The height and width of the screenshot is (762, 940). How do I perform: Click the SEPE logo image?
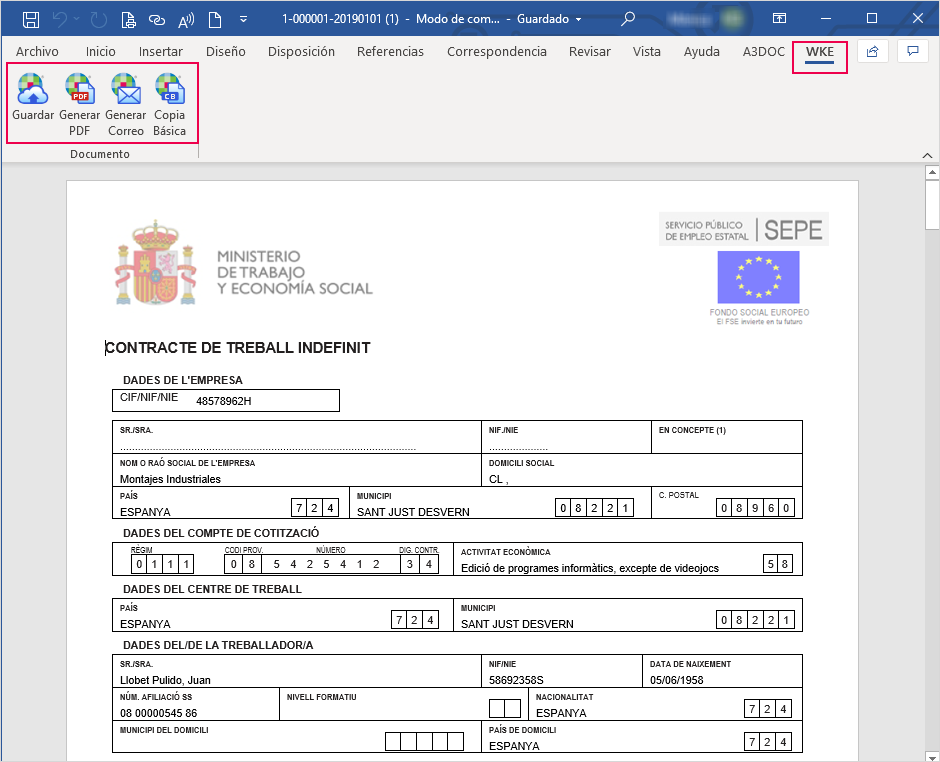click(744, 229)
